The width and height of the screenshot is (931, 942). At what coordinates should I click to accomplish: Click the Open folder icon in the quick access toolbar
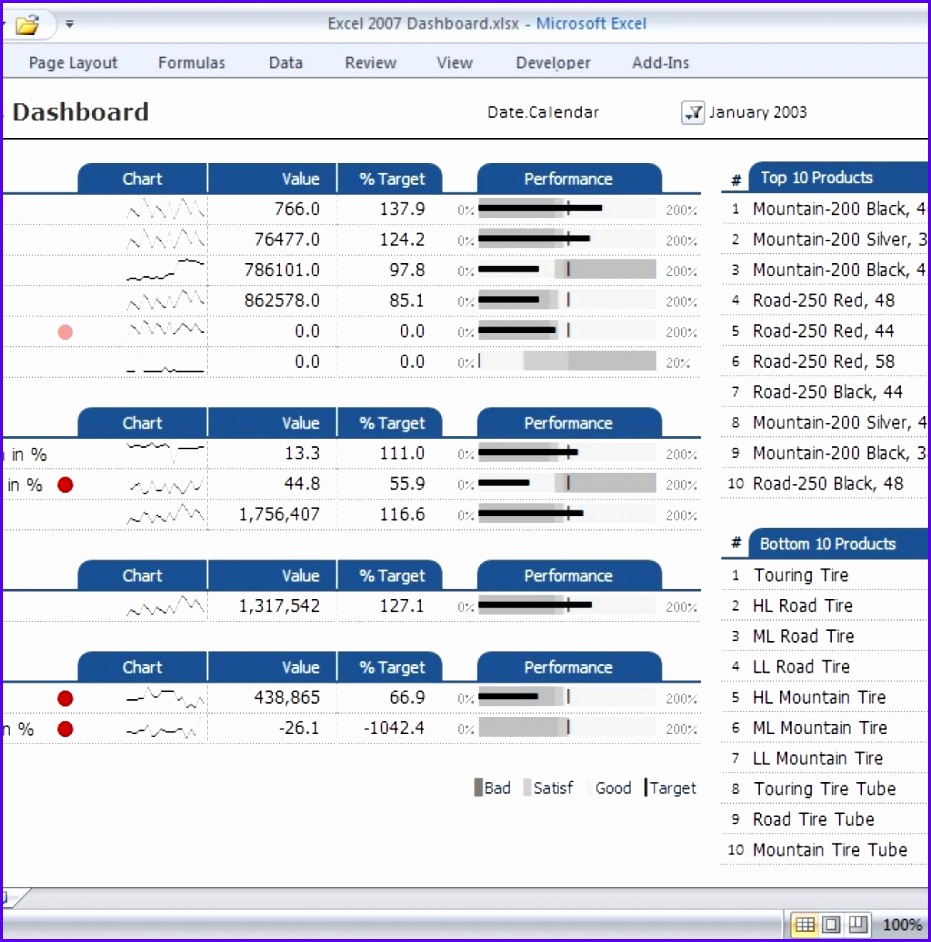click(27, 25)
